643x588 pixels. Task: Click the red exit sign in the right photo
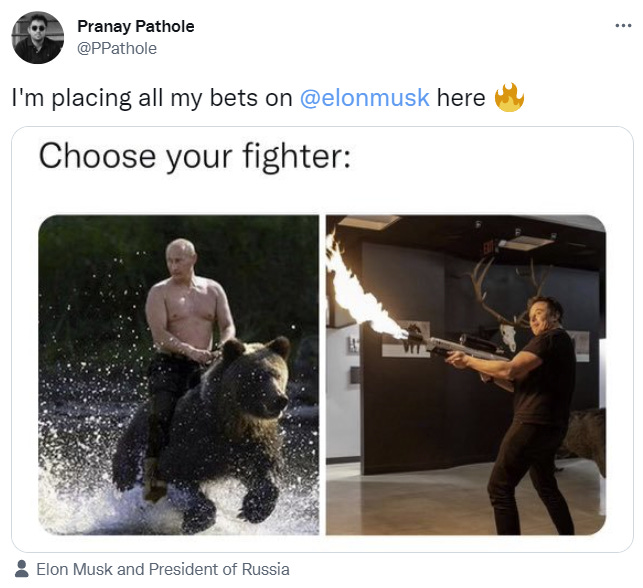(x=488, y=248)
